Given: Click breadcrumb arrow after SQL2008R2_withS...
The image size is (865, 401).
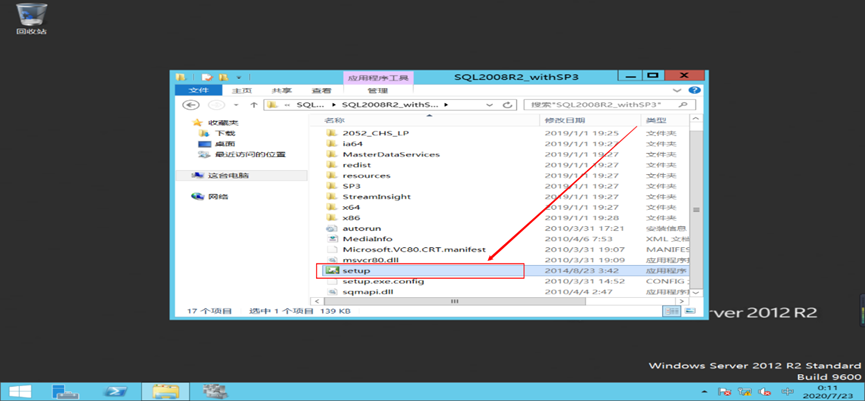Looking at the screenshot, I should (x=446, y=105).
